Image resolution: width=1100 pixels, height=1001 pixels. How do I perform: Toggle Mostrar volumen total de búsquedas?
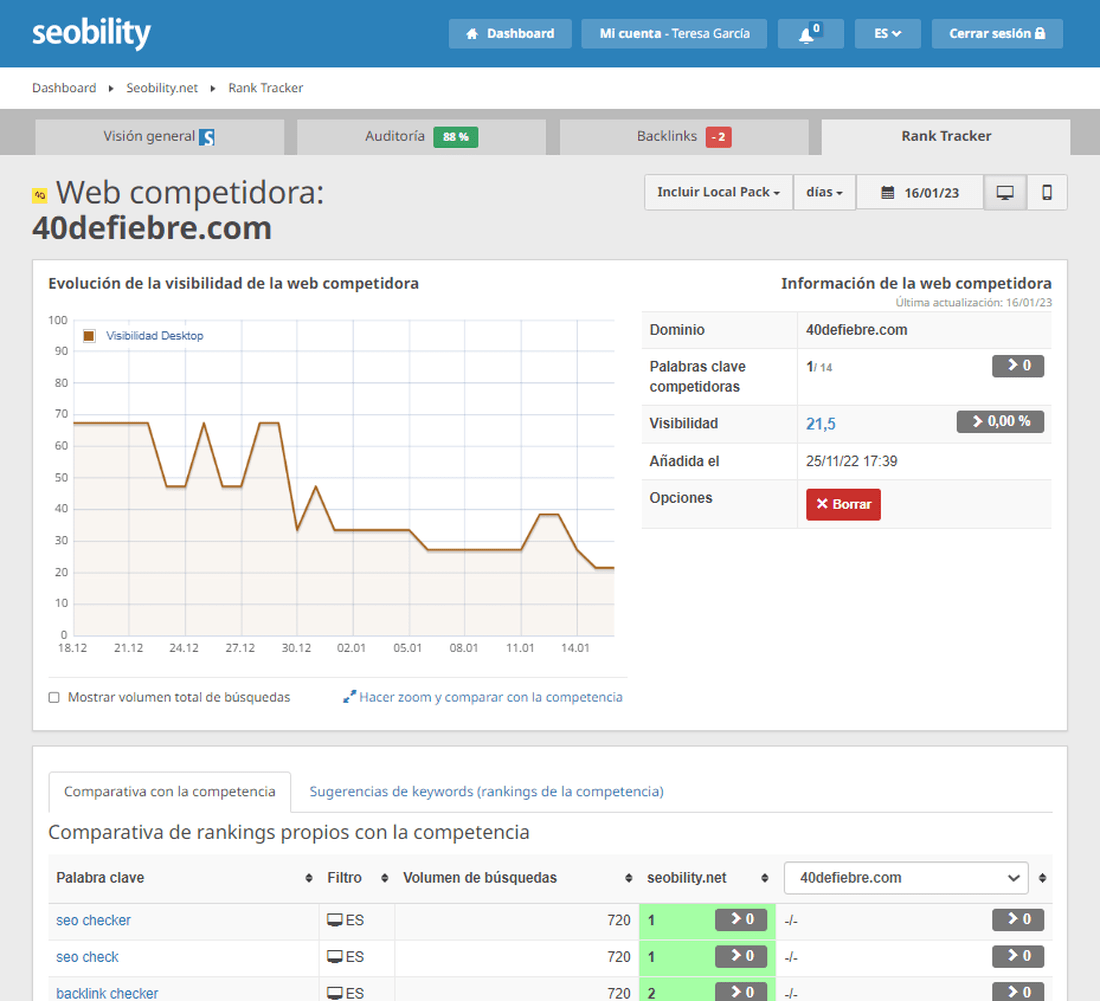coord(54,697)
